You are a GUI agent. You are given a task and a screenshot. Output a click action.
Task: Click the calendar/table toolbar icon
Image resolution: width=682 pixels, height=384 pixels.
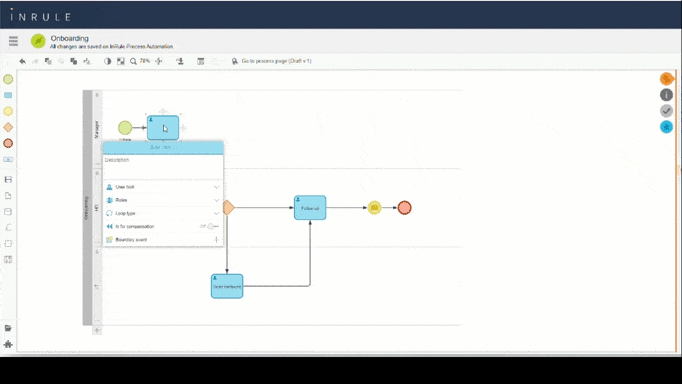[x=201, y=61]
